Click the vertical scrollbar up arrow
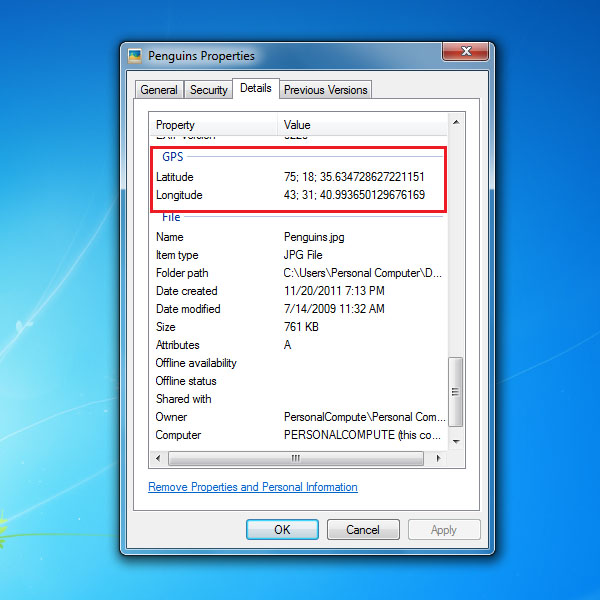Image resolution: width=600 pixels, height=600 pixels. point(456,122)
